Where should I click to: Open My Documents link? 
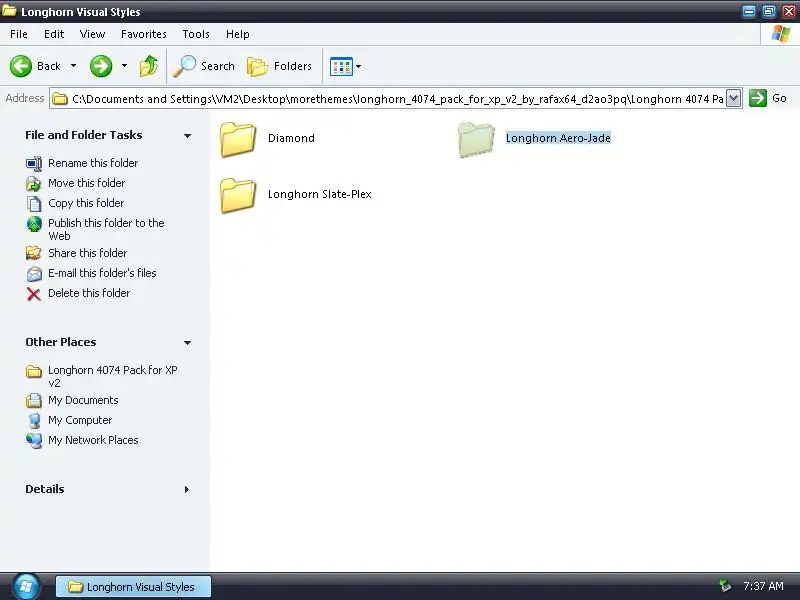click(83, 401)
